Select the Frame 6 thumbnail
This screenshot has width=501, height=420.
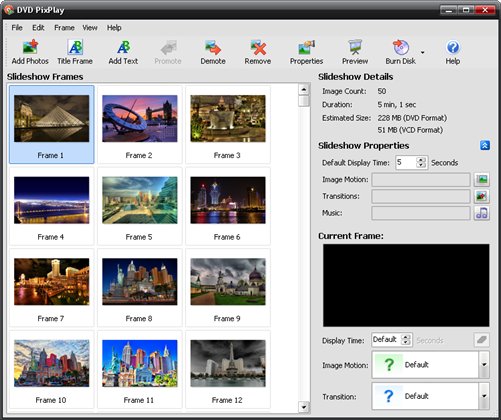tap(228, 206)
